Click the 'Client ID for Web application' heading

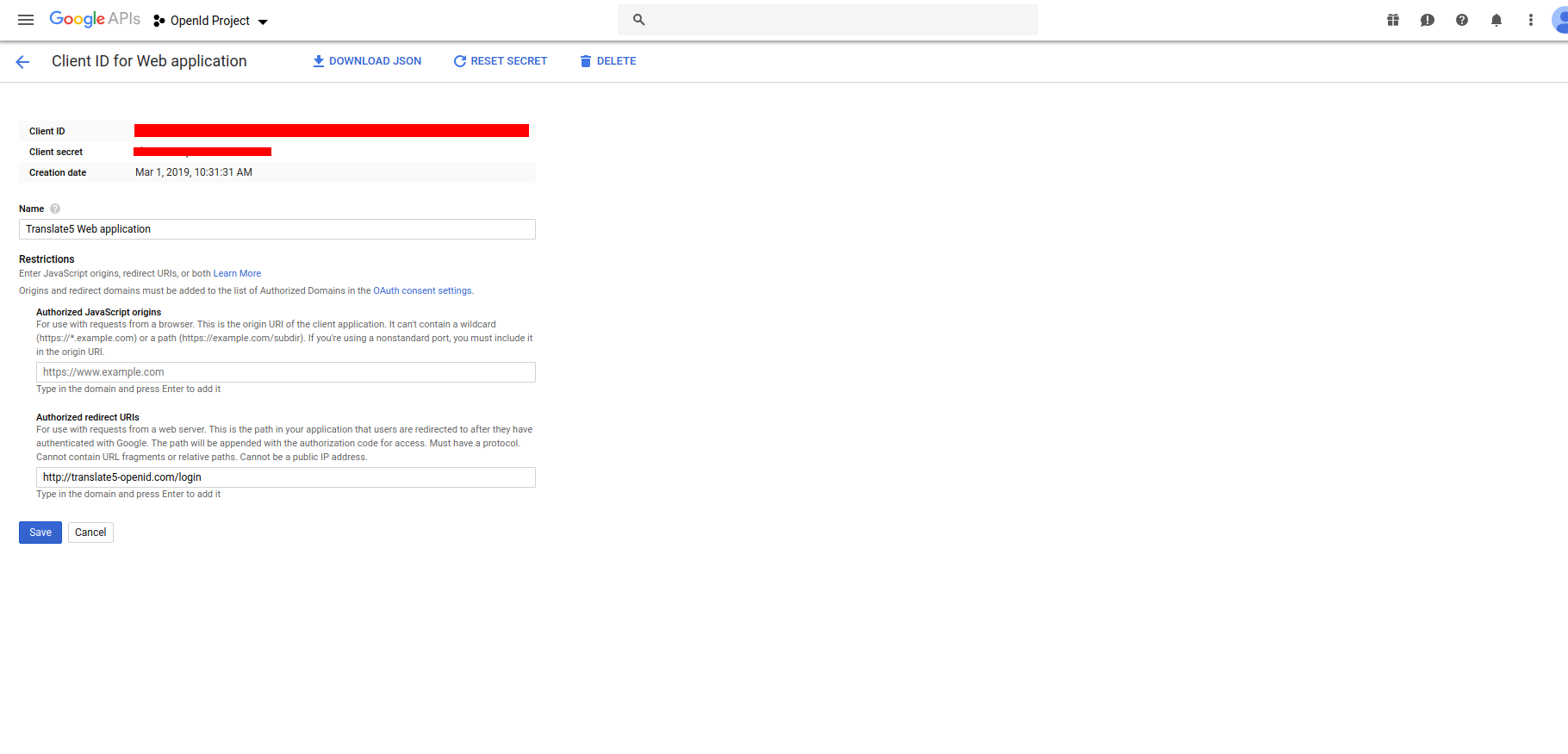(x=149, y=61)
